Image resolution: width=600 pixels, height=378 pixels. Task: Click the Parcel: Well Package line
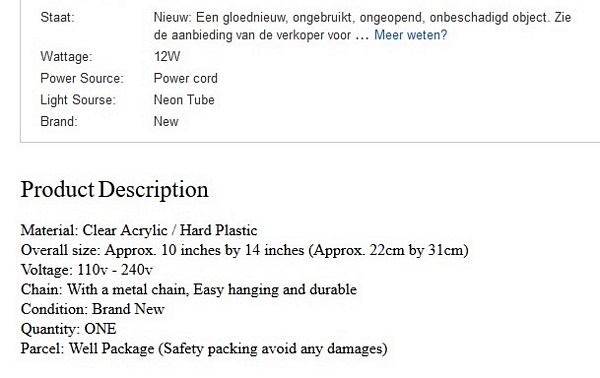tap(204, 349)
